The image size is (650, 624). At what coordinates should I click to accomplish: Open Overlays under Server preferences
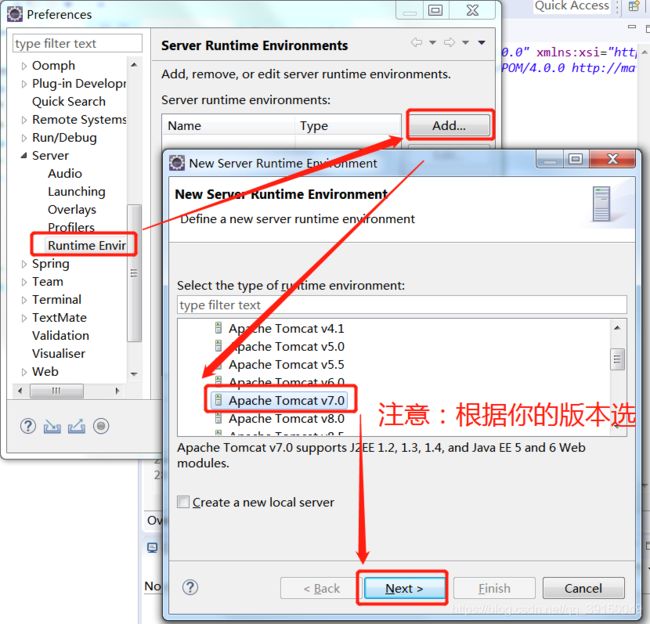point(72,209)
